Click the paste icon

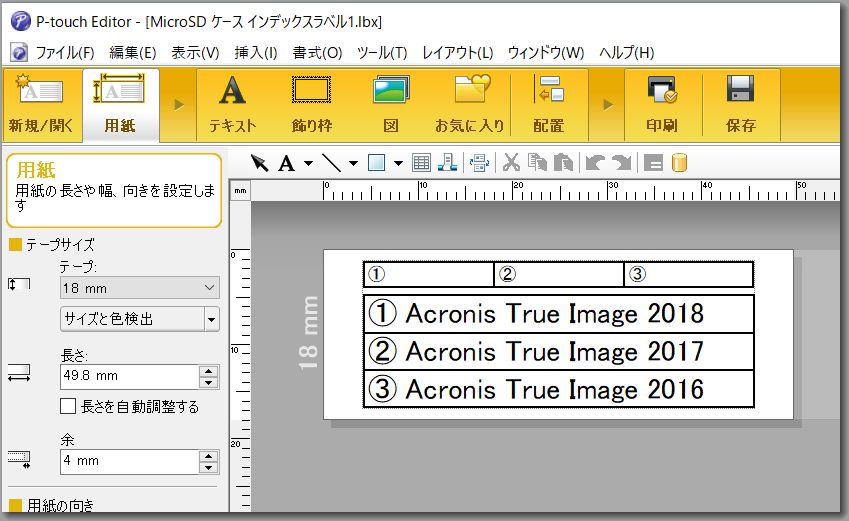coord(564,162)
